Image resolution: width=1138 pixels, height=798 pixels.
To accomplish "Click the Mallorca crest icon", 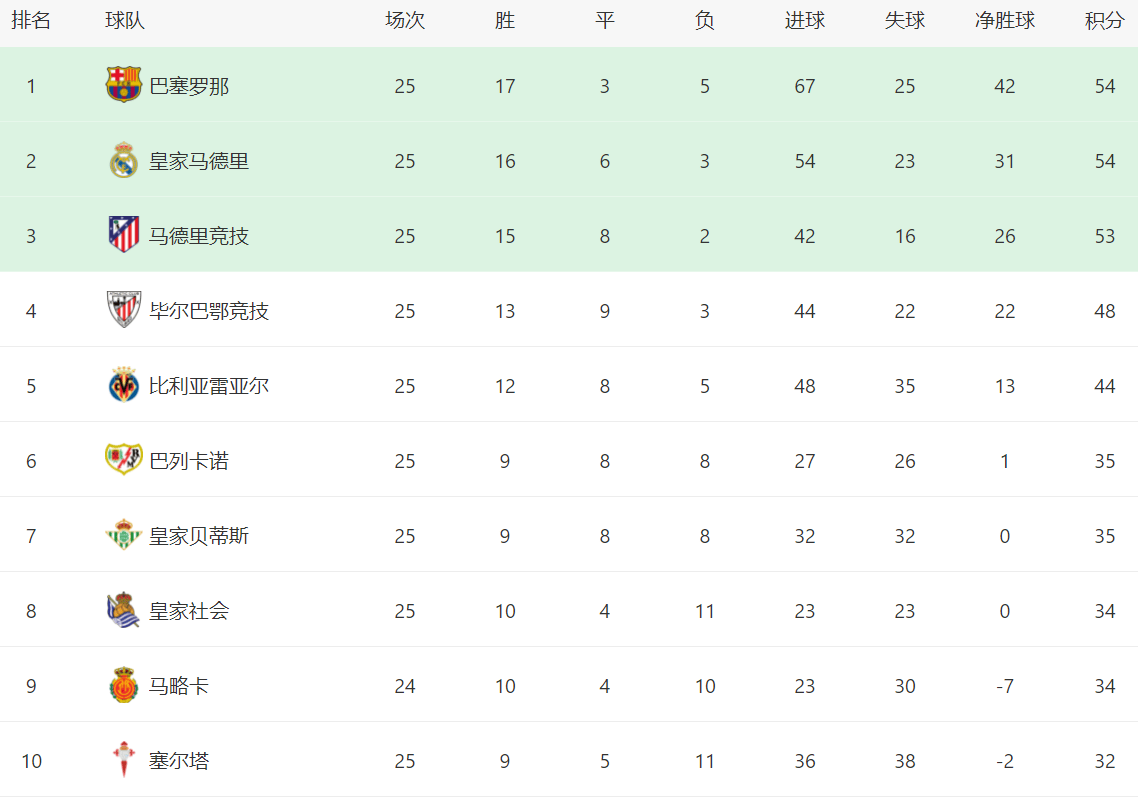I will 124,685.
